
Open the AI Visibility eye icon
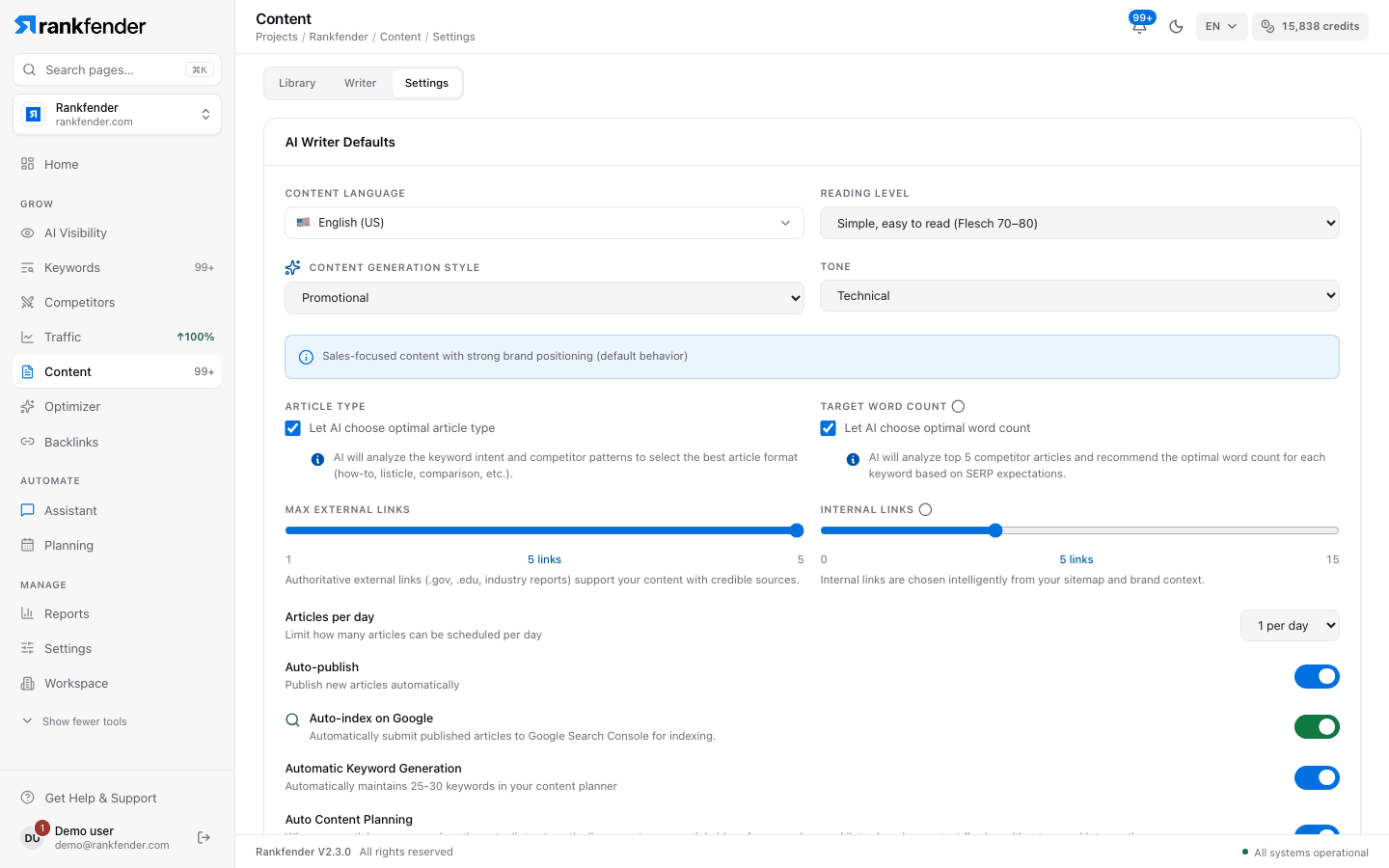[28, 233]
